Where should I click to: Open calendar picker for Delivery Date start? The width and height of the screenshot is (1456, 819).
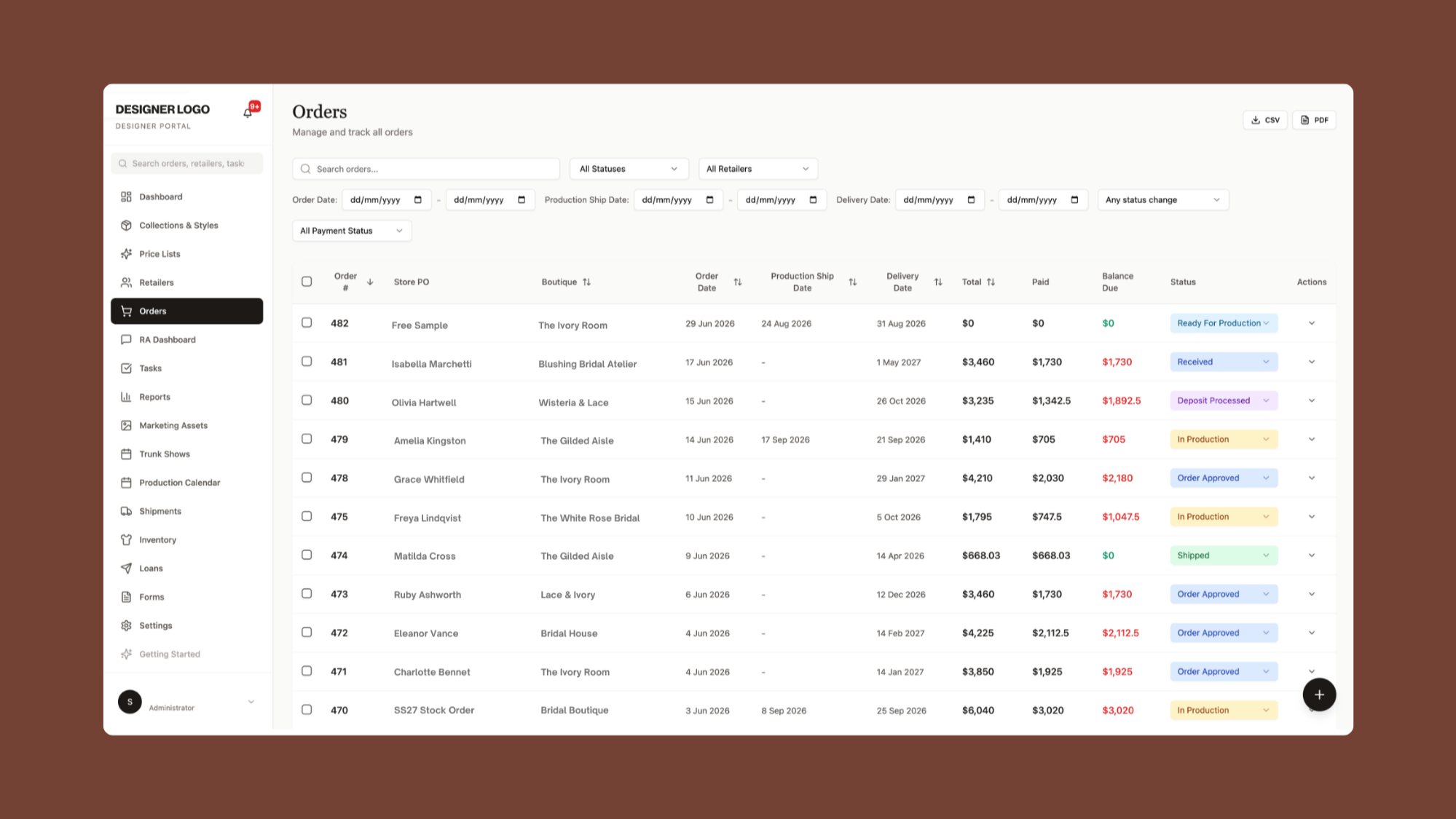(971, 199)
